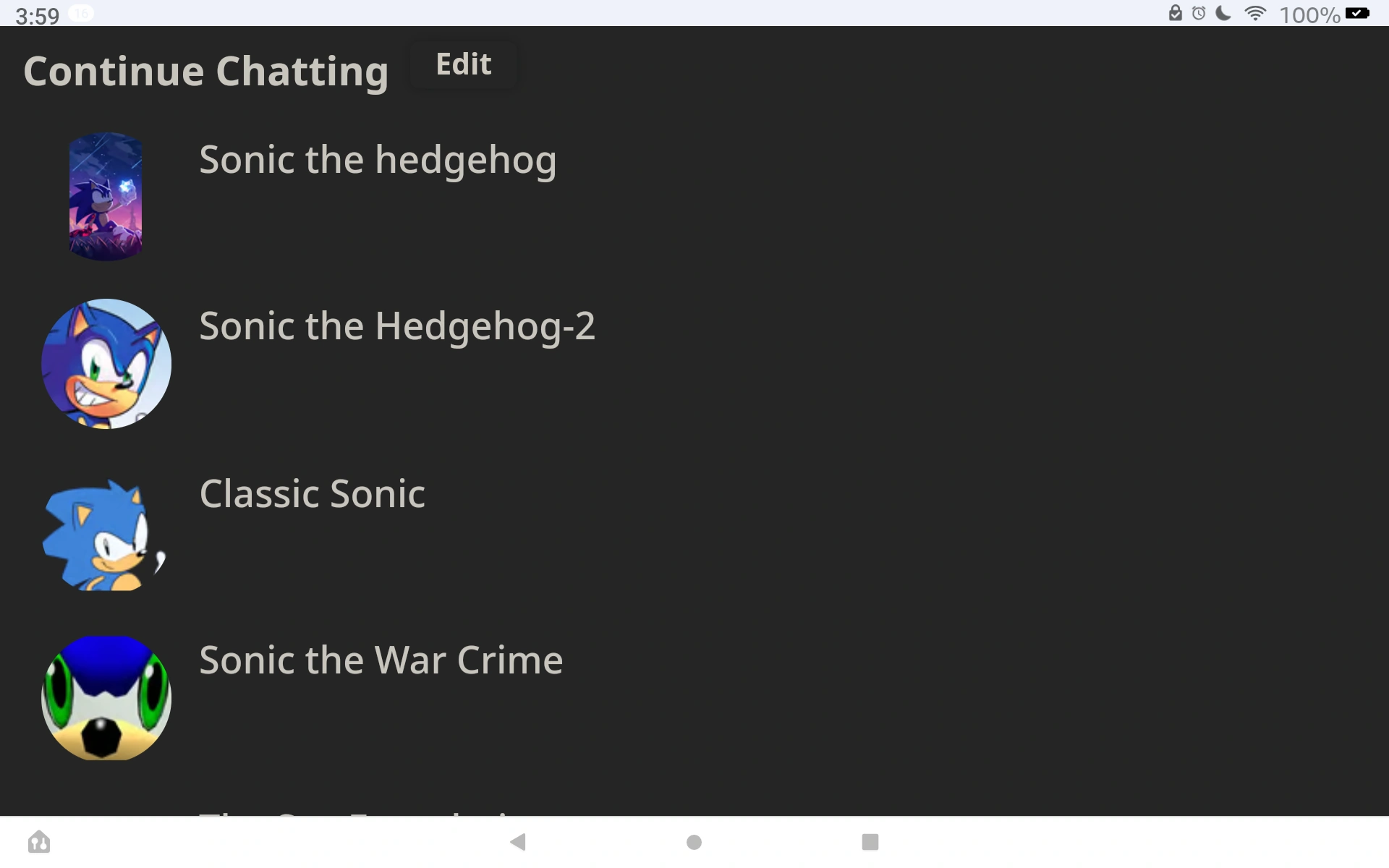Continue the 'Sonic the Hedgehog-2' chat
Viewport: 1389px width, 868px height.
click(397, 326)
